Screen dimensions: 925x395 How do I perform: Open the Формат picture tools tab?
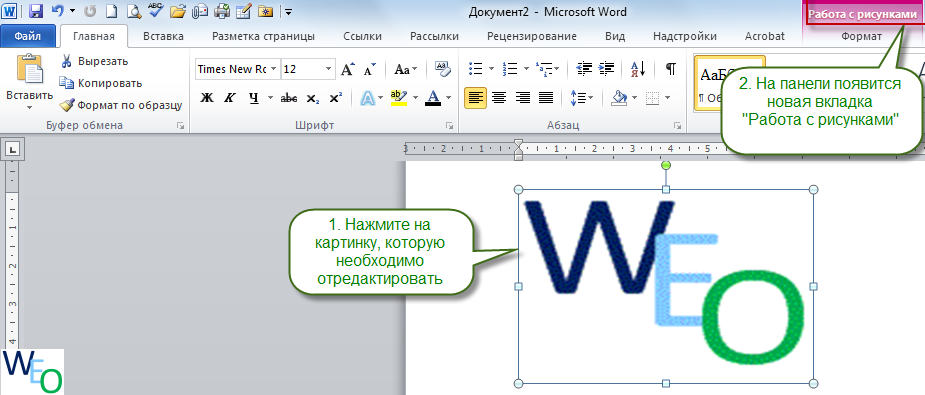(861, 36)
